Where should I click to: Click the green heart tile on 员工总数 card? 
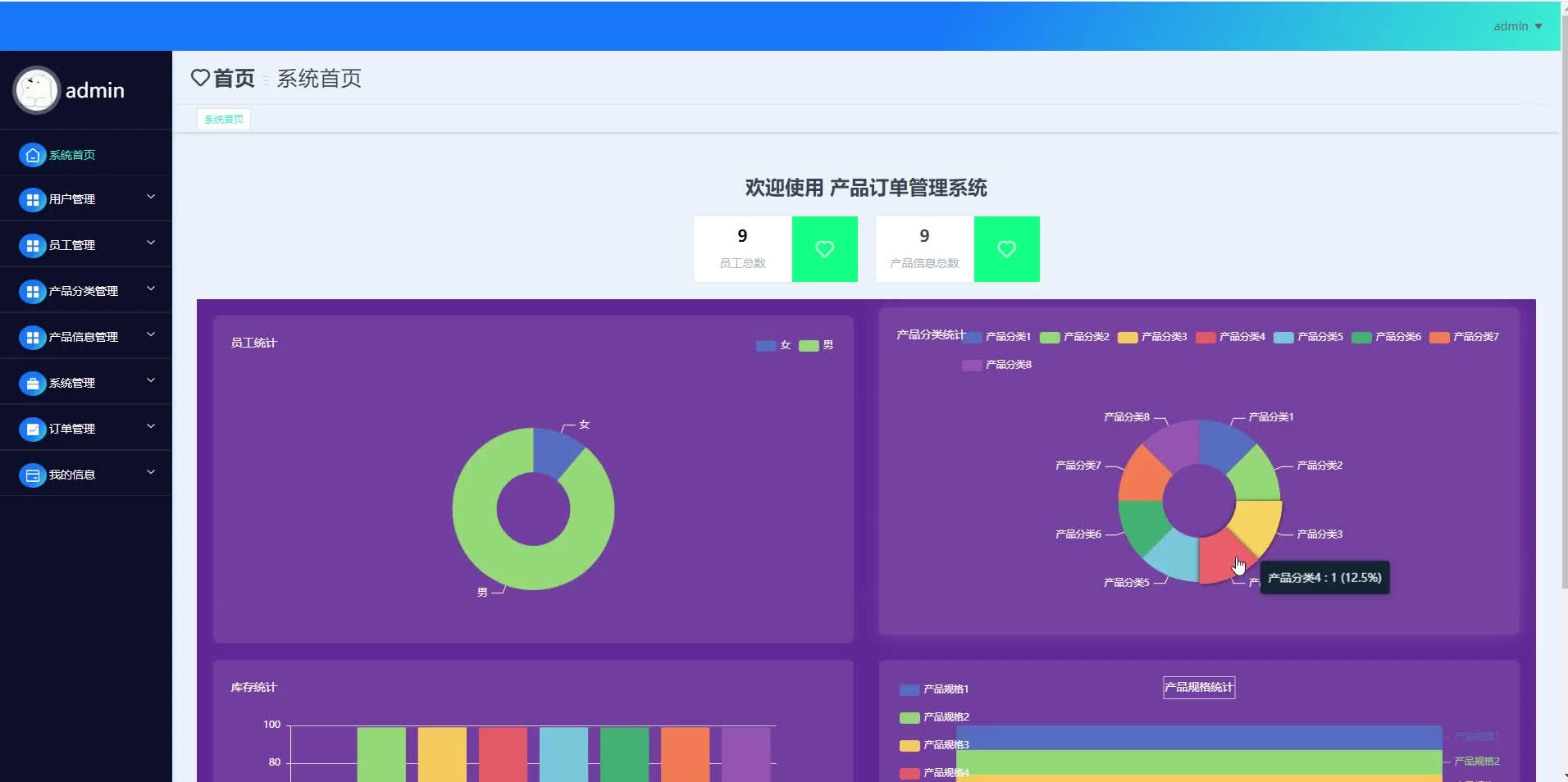pyautogui.click(x=825, y=249)
